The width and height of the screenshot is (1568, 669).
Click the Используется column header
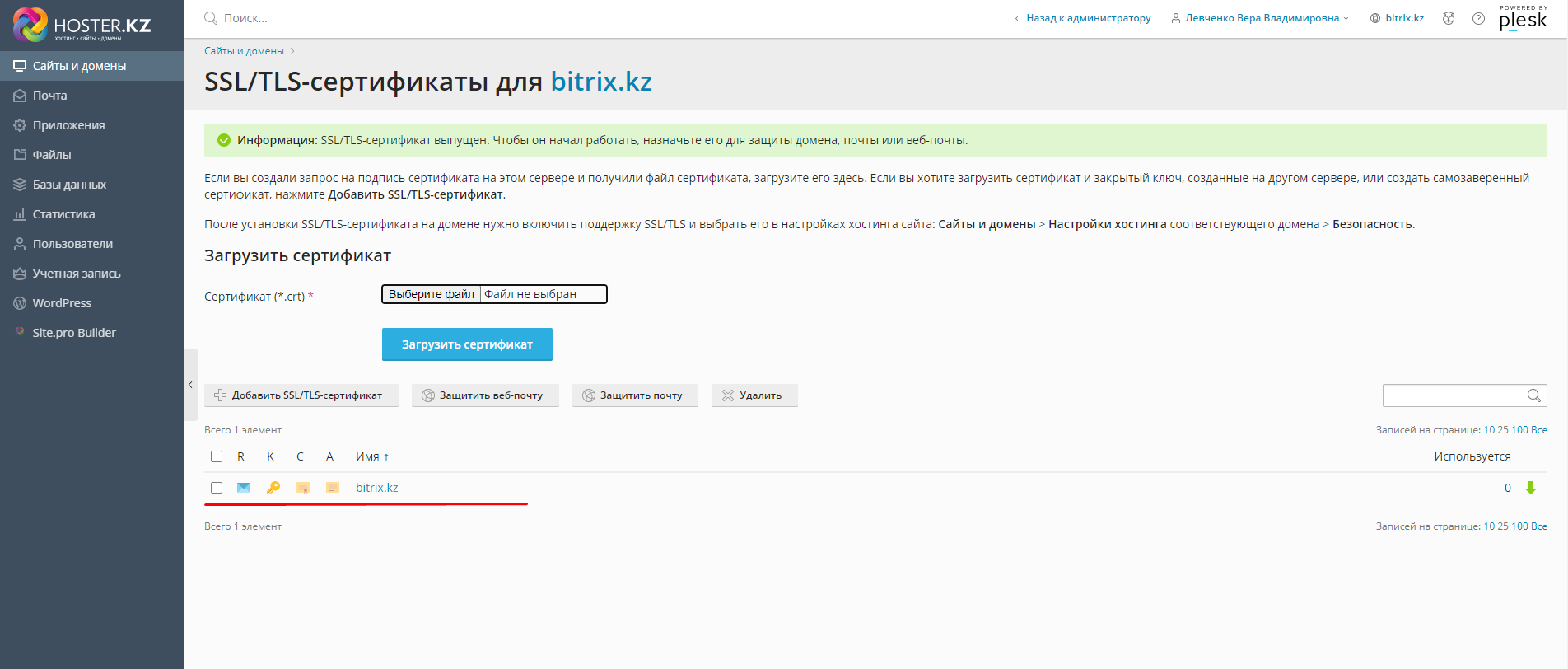pos(1472,456)
